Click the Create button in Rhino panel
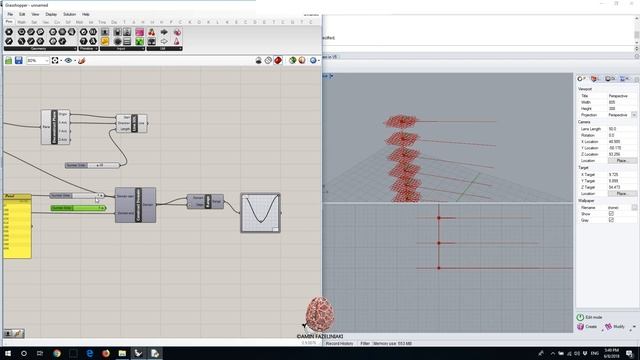Screen dimensions: 640x360 point(587,327)
